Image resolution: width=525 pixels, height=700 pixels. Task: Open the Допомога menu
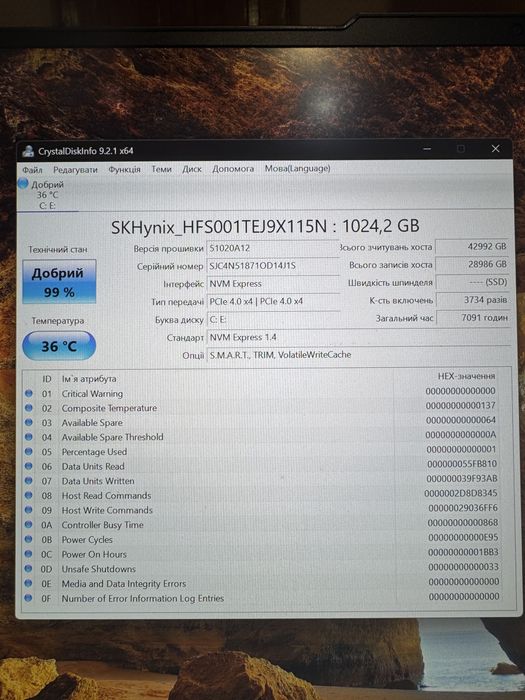pos(233,169)
